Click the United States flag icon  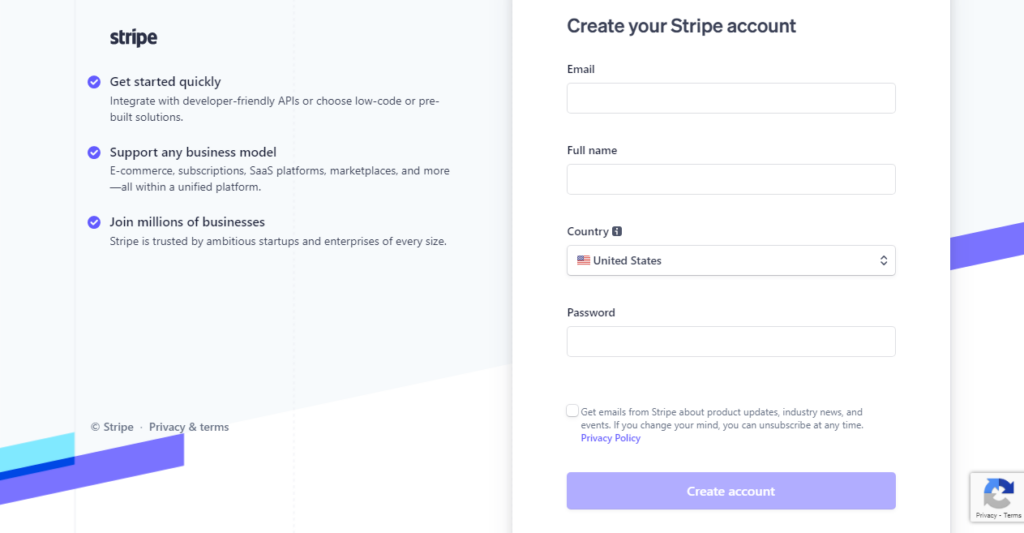(583, 260)
